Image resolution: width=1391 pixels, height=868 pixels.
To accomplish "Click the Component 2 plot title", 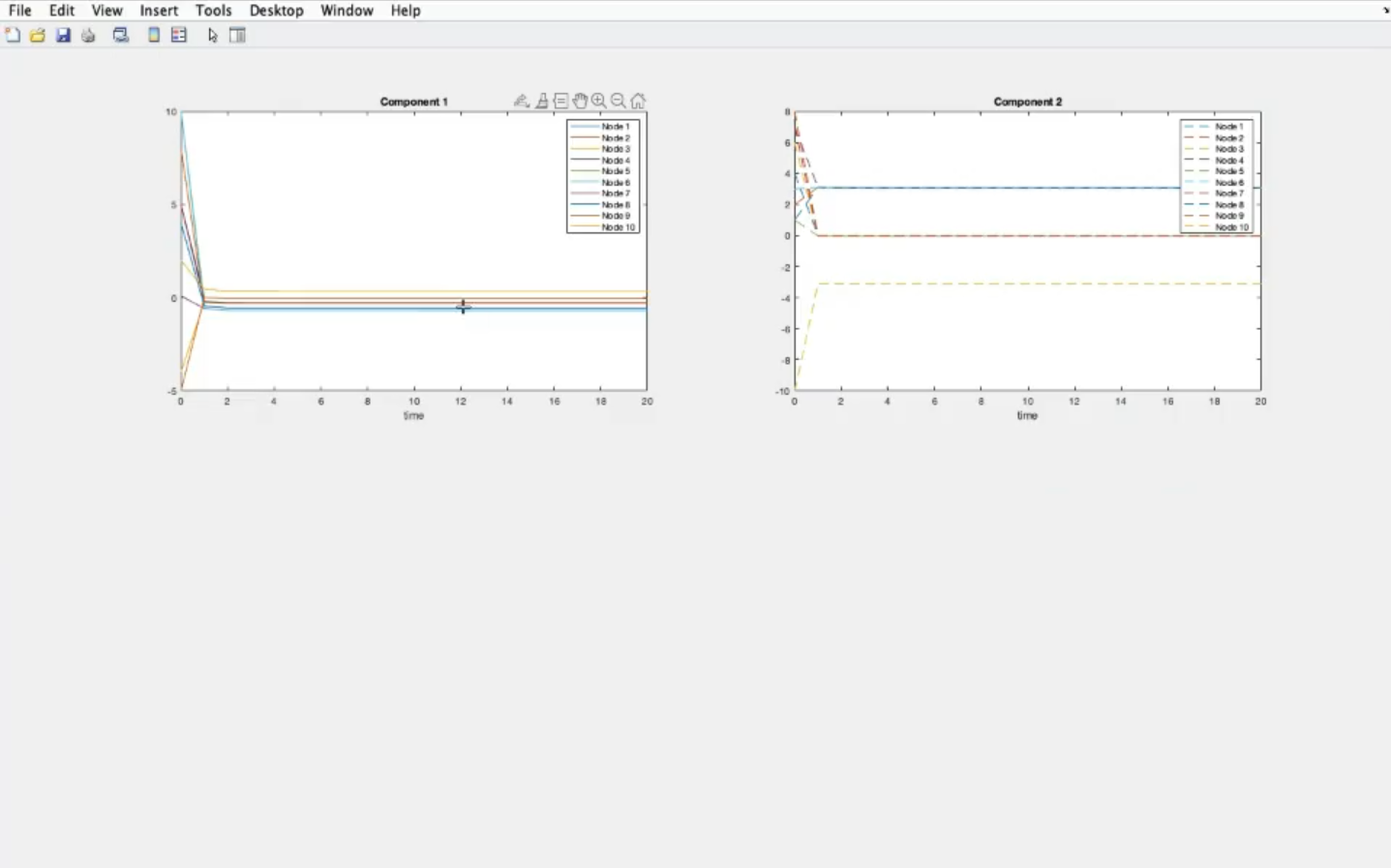I will tap(1027, 102).
